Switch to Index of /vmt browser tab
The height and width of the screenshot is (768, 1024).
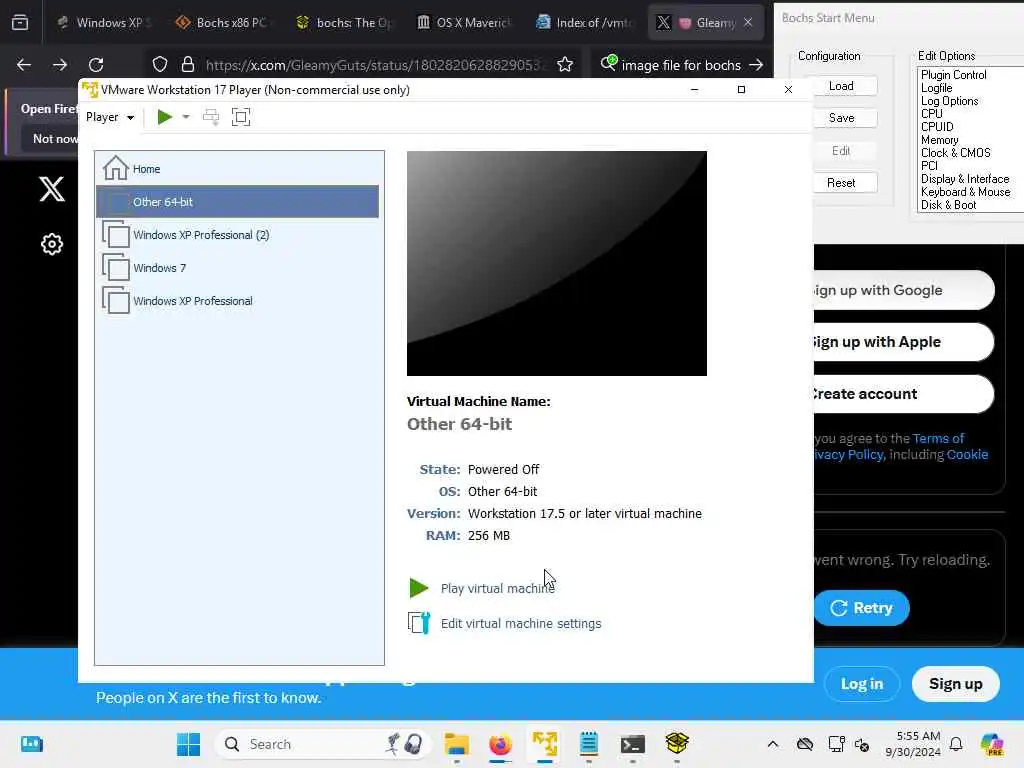tap(584, 22)
